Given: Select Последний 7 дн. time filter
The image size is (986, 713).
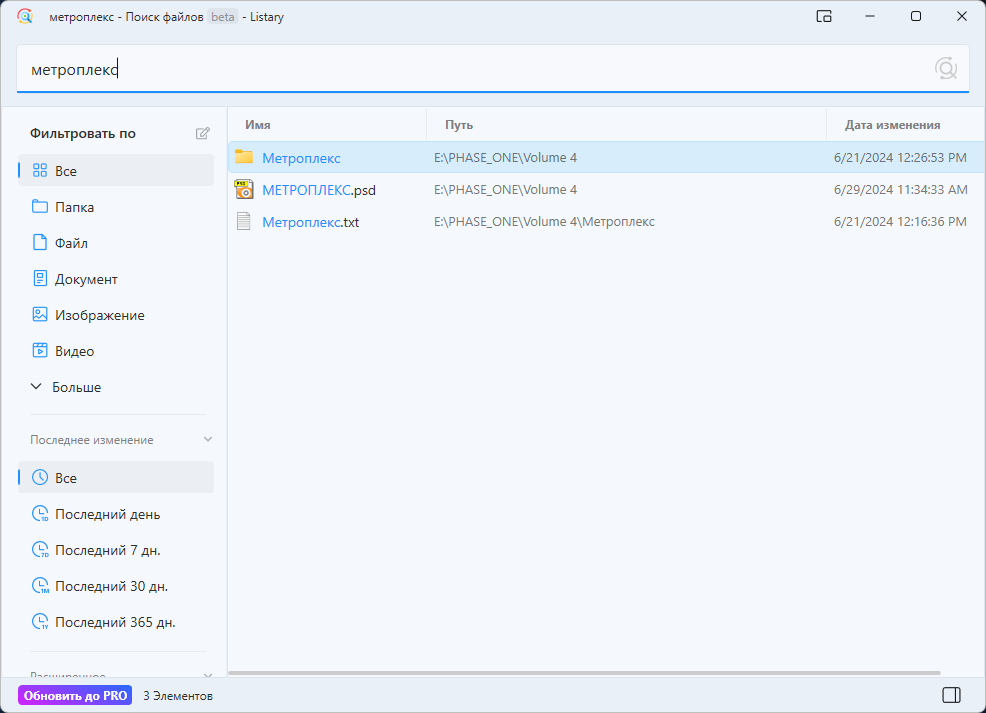Looking at the screenshot, I should pyautogui.click(x=116, y=550).
